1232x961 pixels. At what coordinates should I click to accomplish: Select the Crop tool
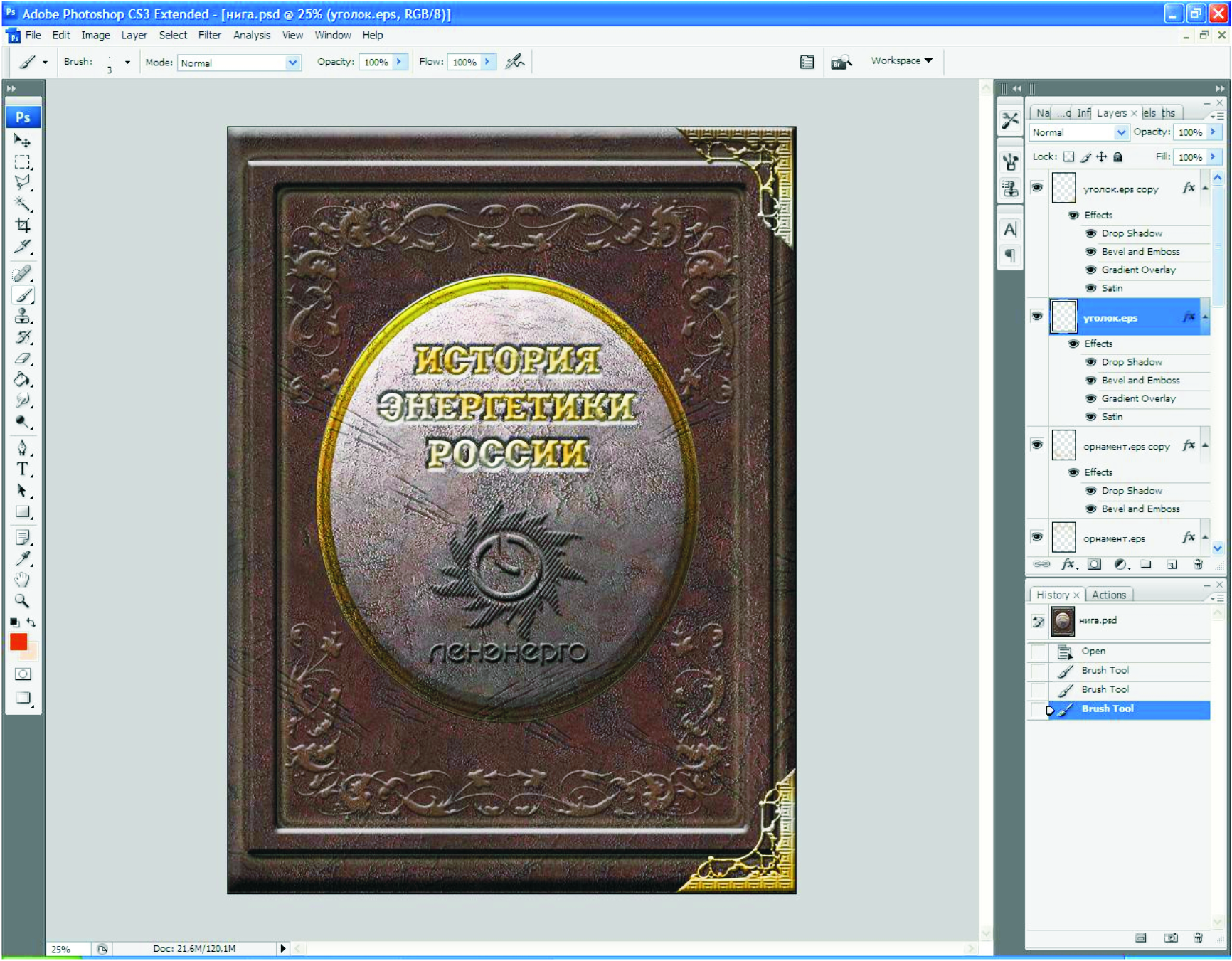23,225
